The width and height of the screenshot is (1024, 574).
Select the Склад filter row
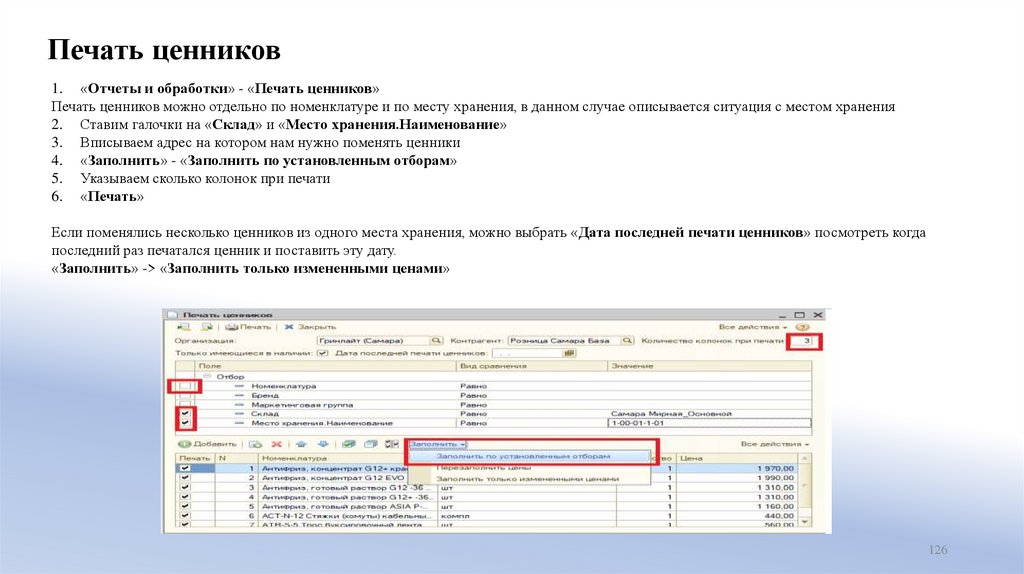[494, 414]
